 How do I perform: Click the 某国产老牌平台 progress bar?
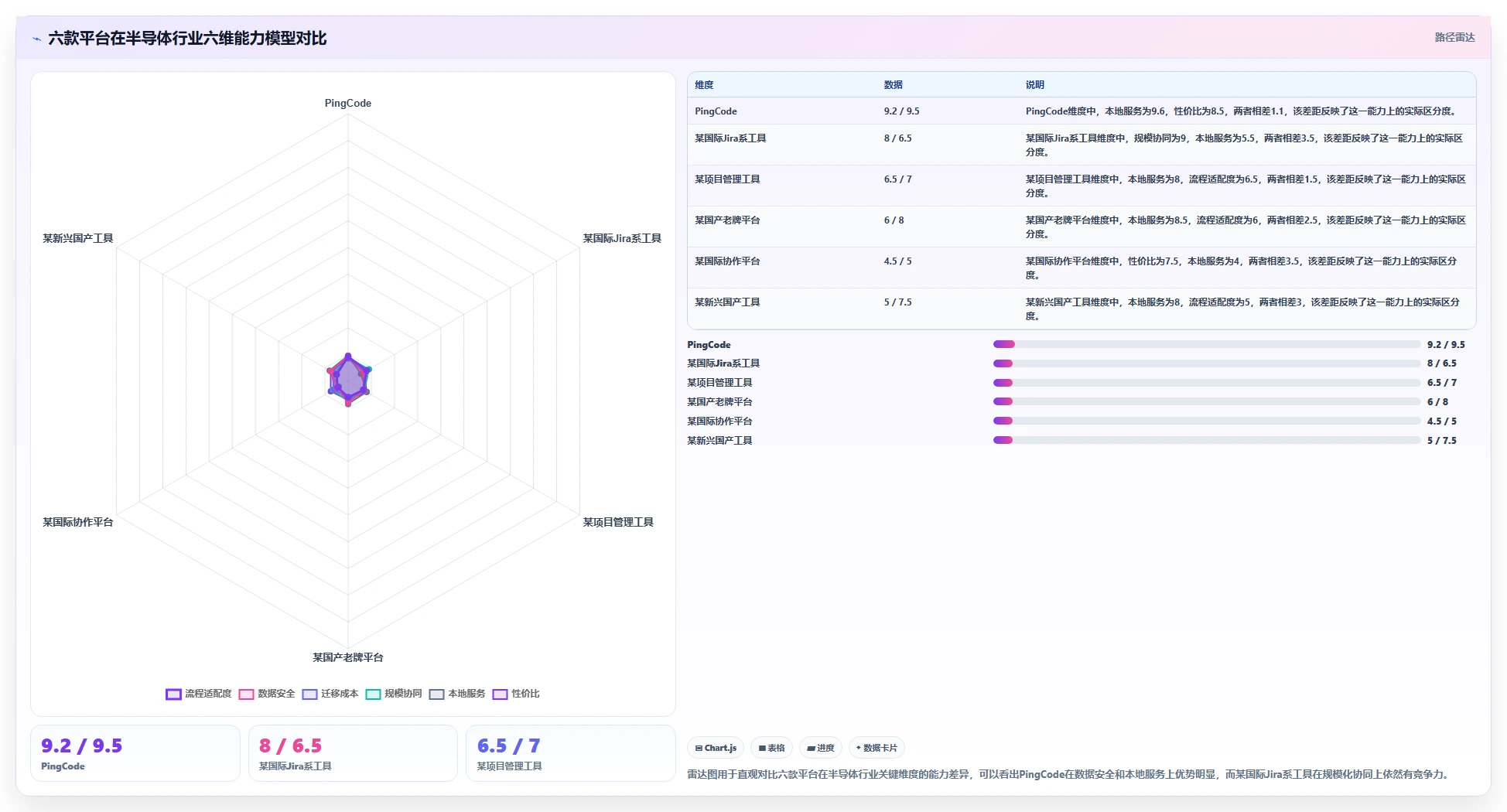pyautogui.click(x=1207, y=402)
